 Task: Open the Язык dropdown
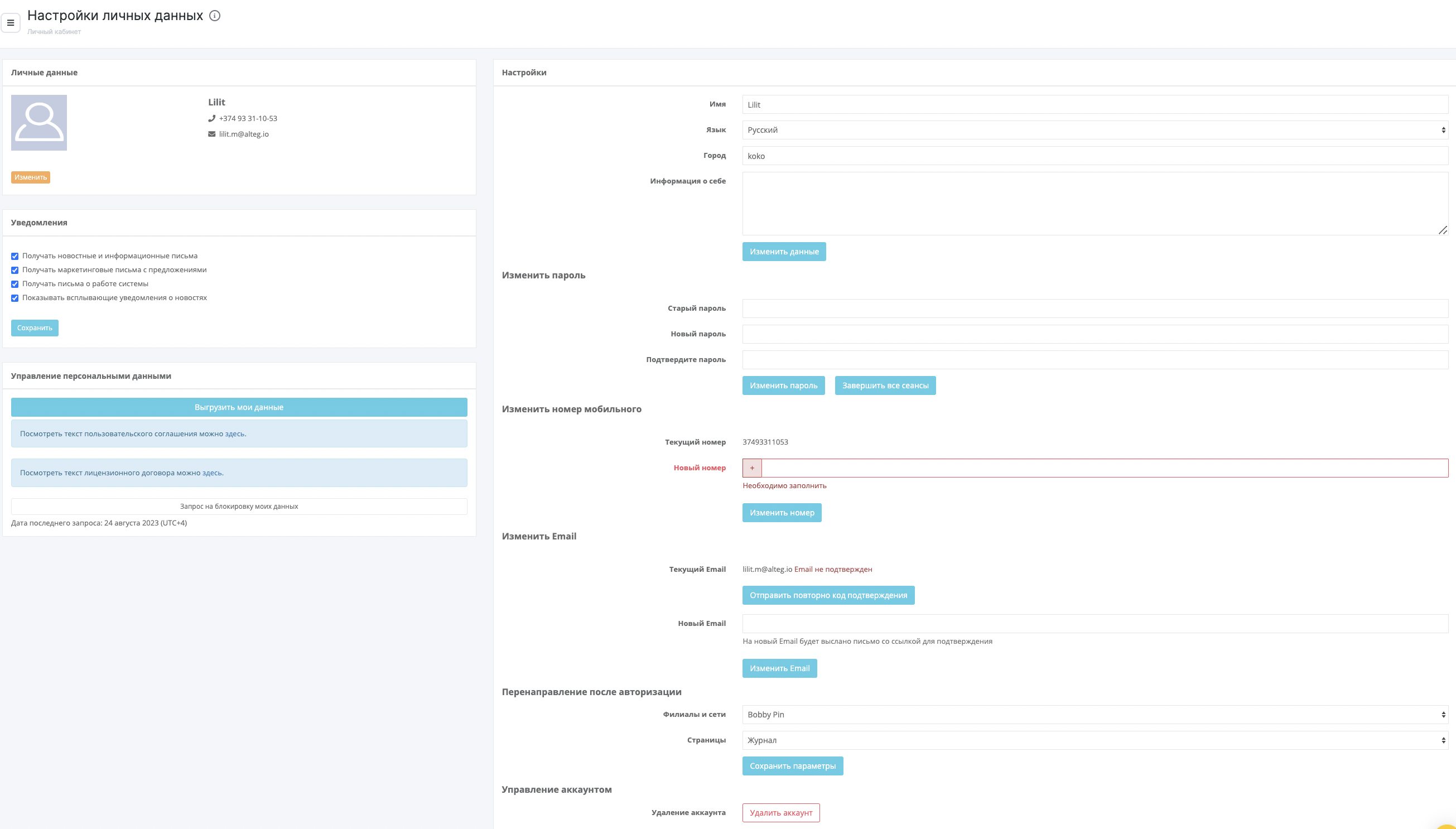tap(1095, 131)
